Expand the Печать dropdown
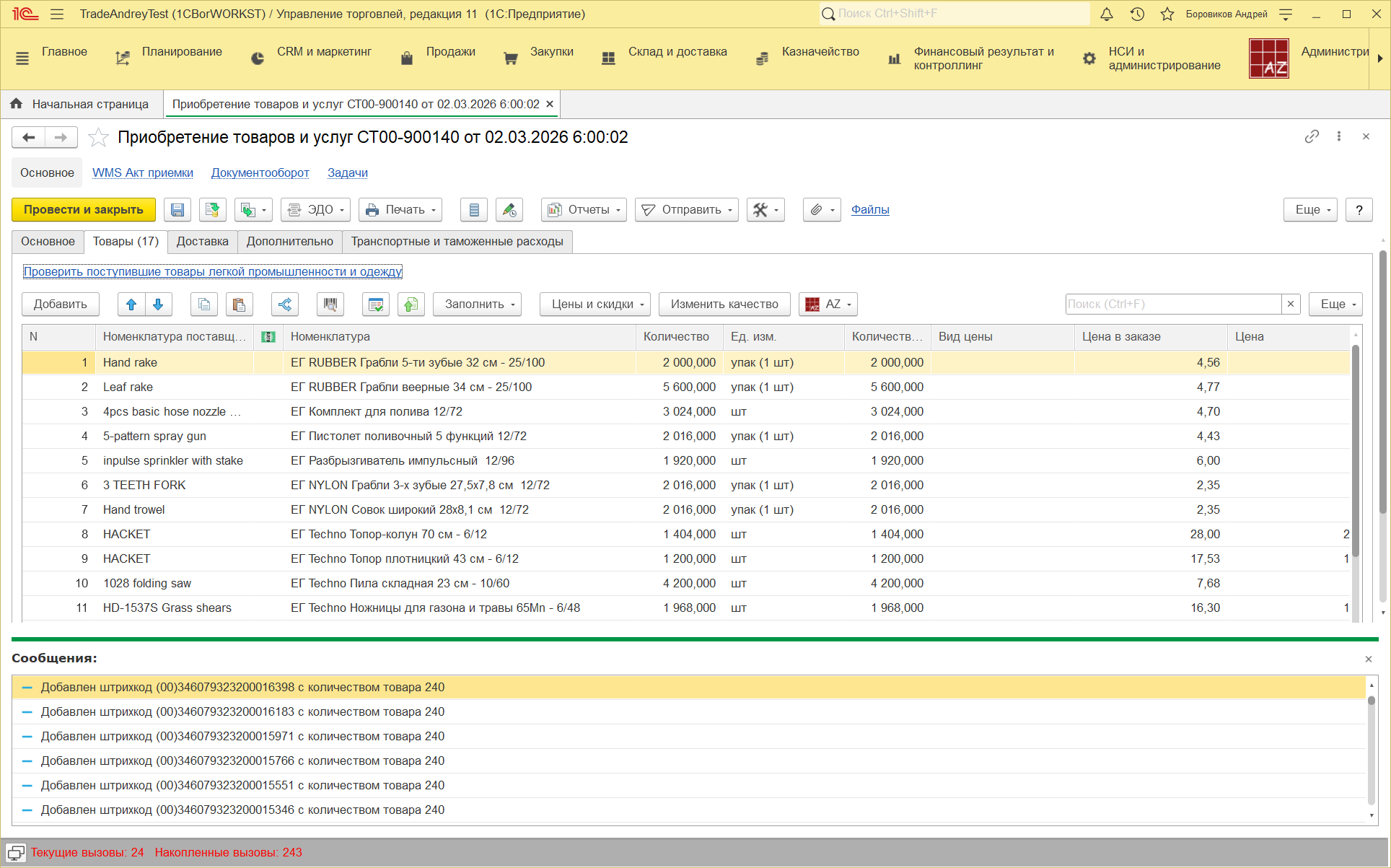The width and height of the screenshot is (1391, 868). click(400, 210)
